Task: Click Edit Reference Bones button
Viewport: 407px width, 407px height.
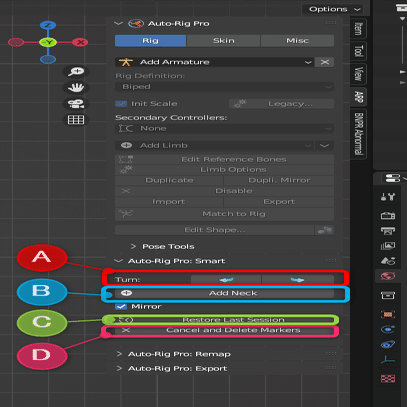Action: (x=224, y=159)
